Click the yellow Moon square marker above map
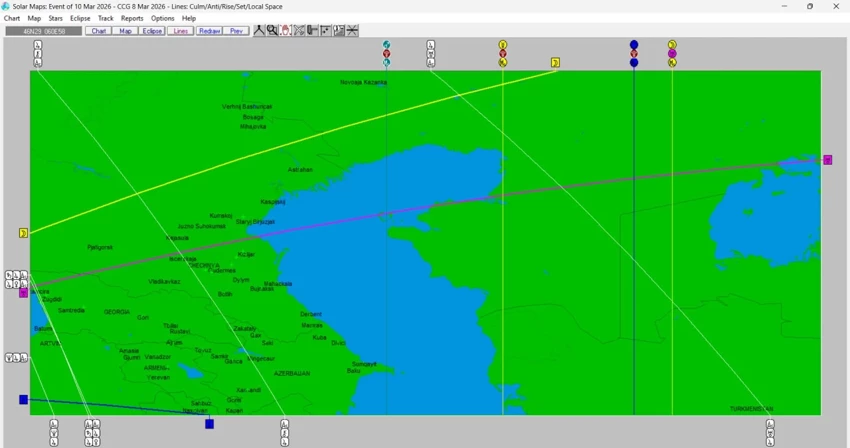The image size is (850, 448). coord(555,62)
